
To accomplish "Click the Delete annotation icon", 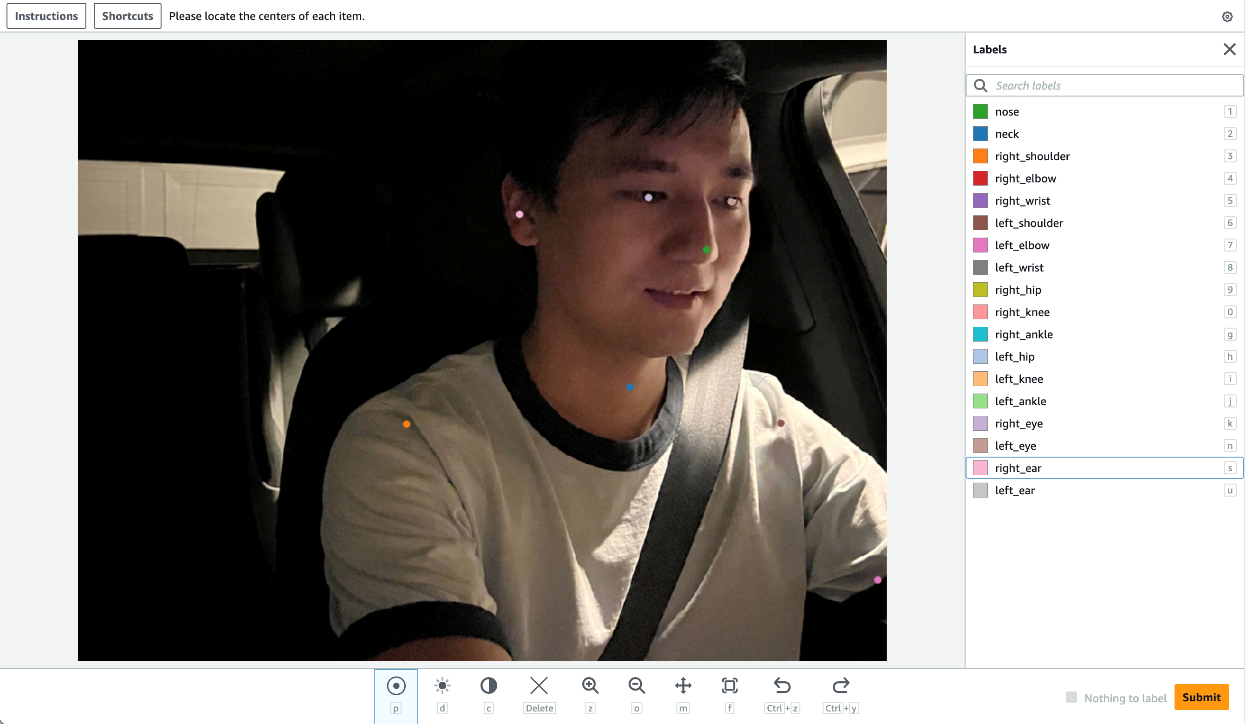I will click(539, 686).
